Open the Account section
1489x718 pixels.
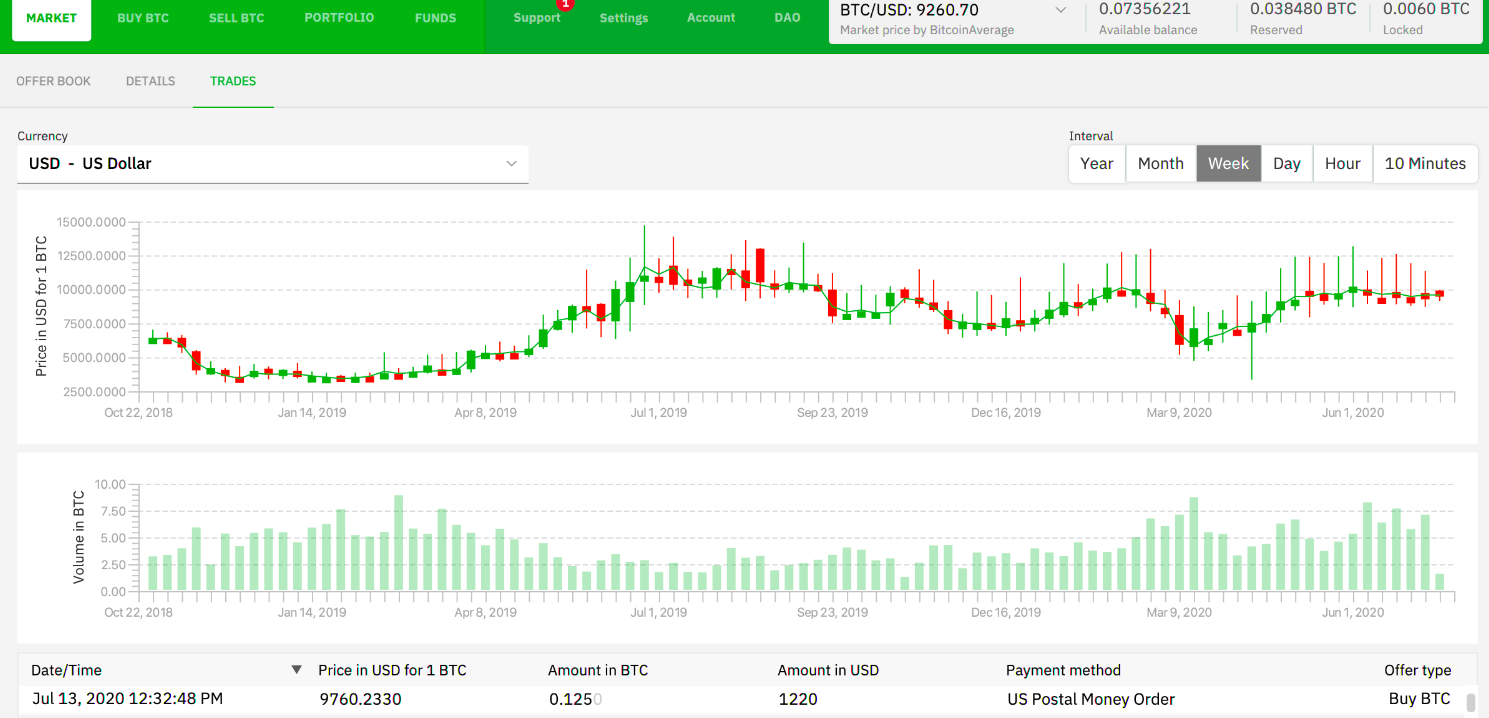(710, 17)
